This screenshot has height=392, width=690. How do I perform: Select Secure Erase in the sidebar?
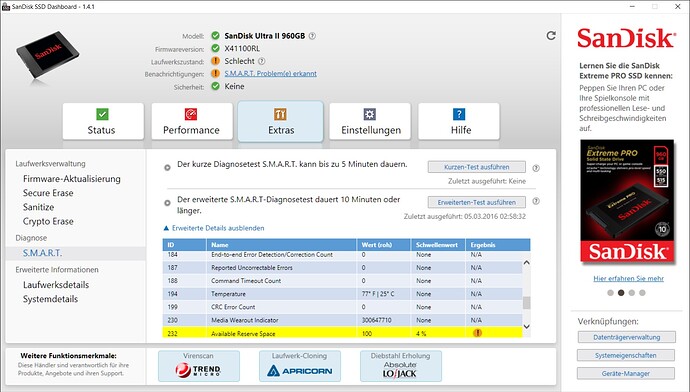coord(48,193)
